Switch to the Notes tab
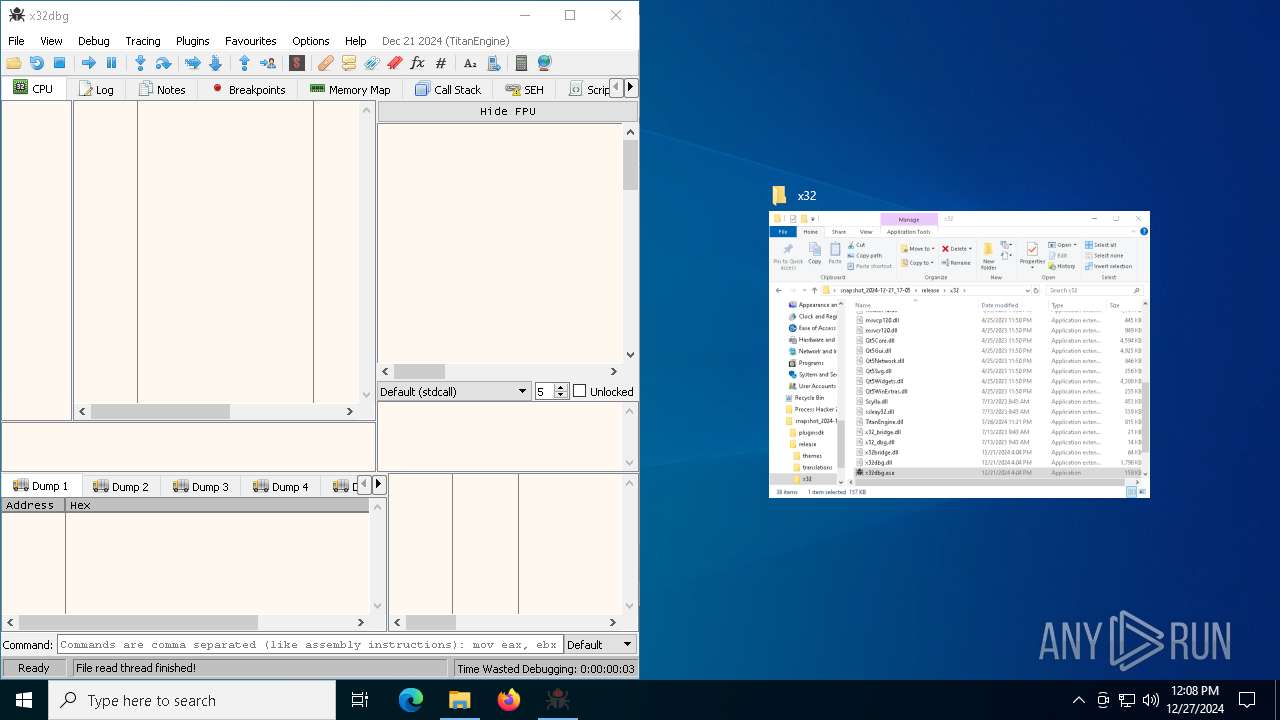1280x720 pixels. [x=162, y=89]
